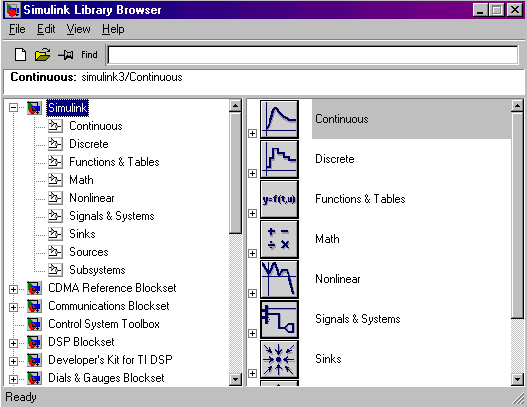527x407 pixels.
Task: Open the Help menu
Action: pos(113,29)
